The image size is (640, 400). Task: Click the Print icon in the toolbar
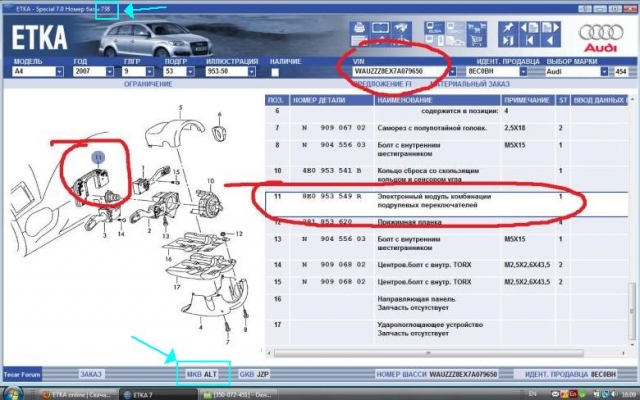(359, 28)
